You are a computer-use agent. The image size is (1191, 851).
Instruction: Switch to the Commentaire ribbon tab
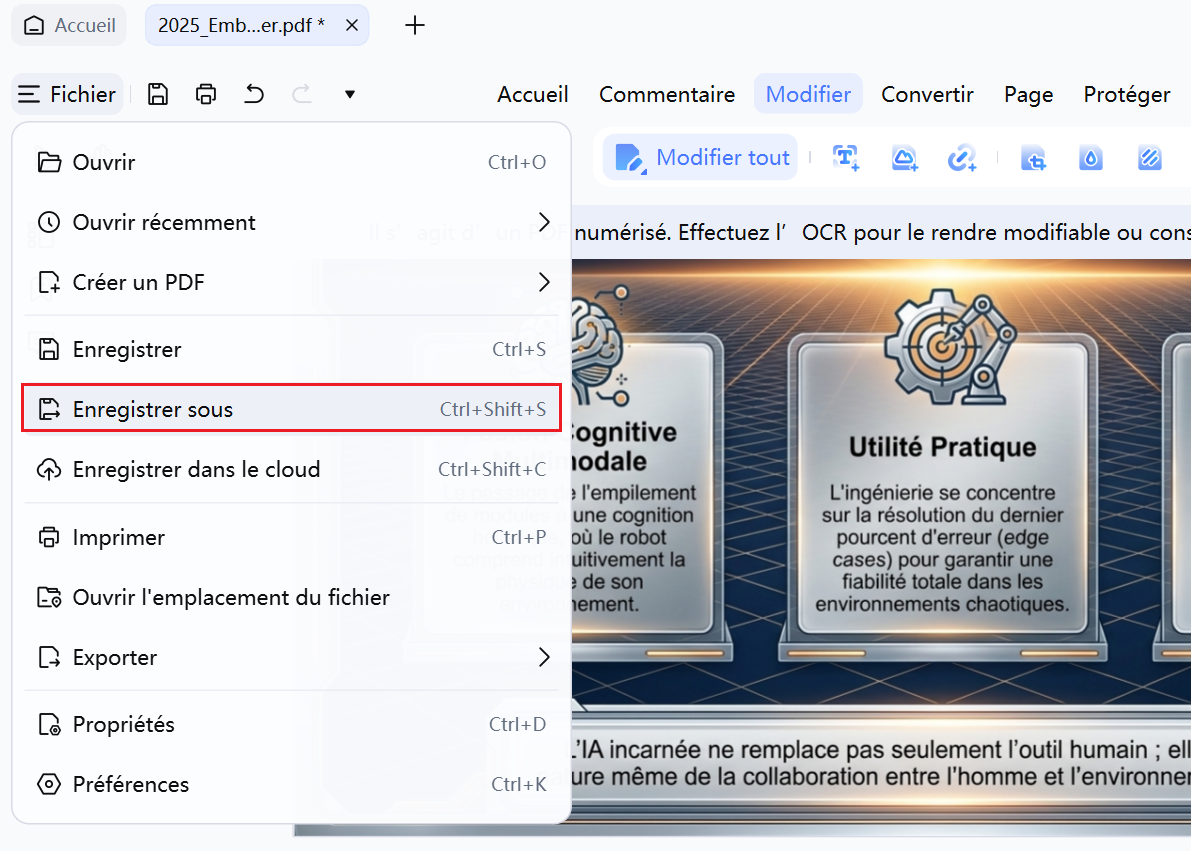(x=667, y=94)
